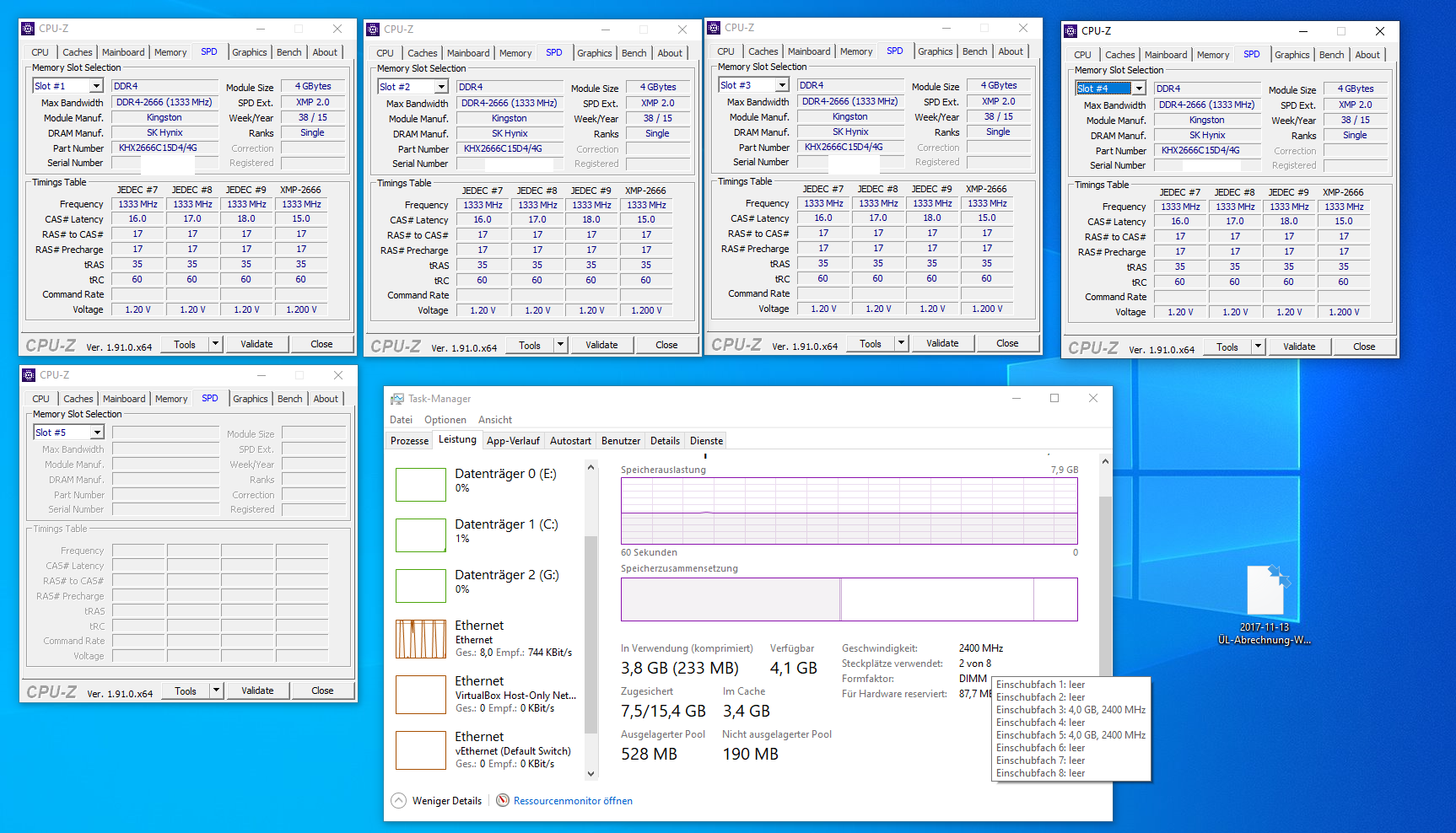
Task: Select Datenträger 1 (C:) performance graph
Action: click(x=421, y=535)
